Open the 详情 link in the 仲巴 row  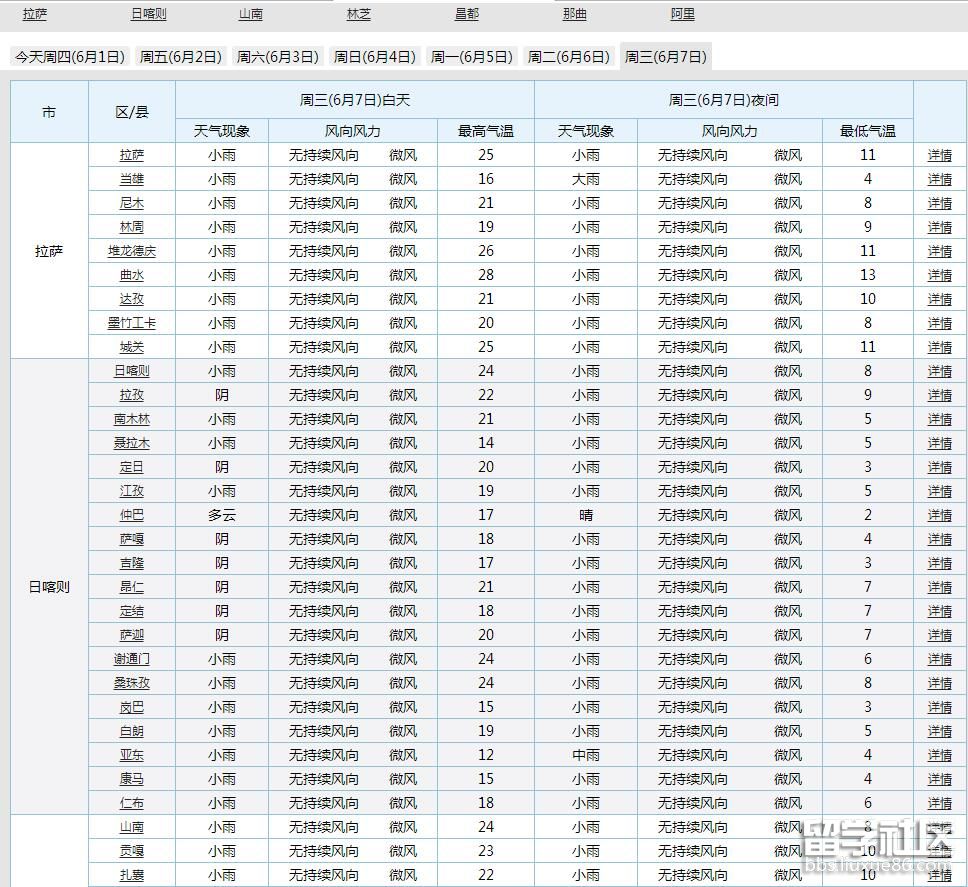coord(940,515)
